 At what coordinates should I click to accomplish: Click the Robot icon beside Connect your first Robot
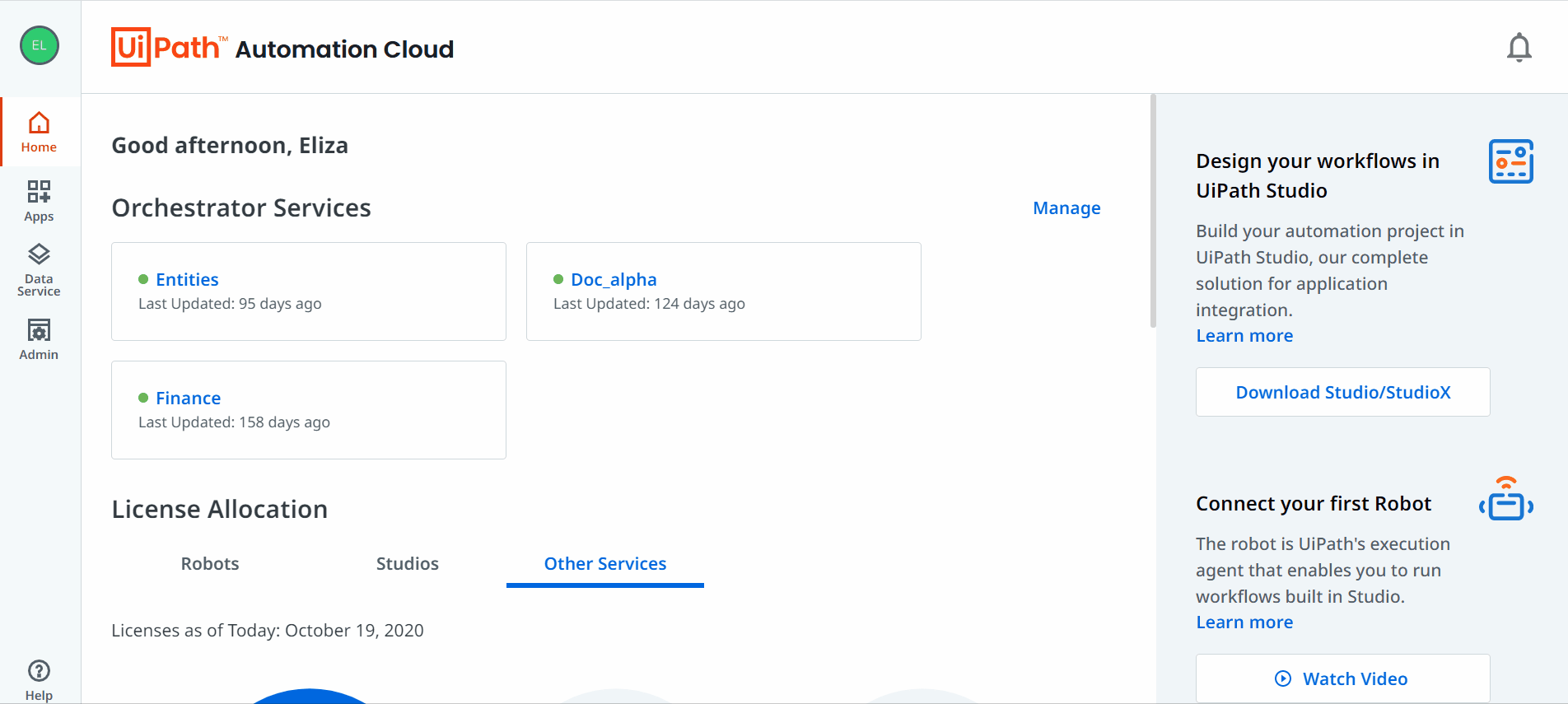[1506, 499]
